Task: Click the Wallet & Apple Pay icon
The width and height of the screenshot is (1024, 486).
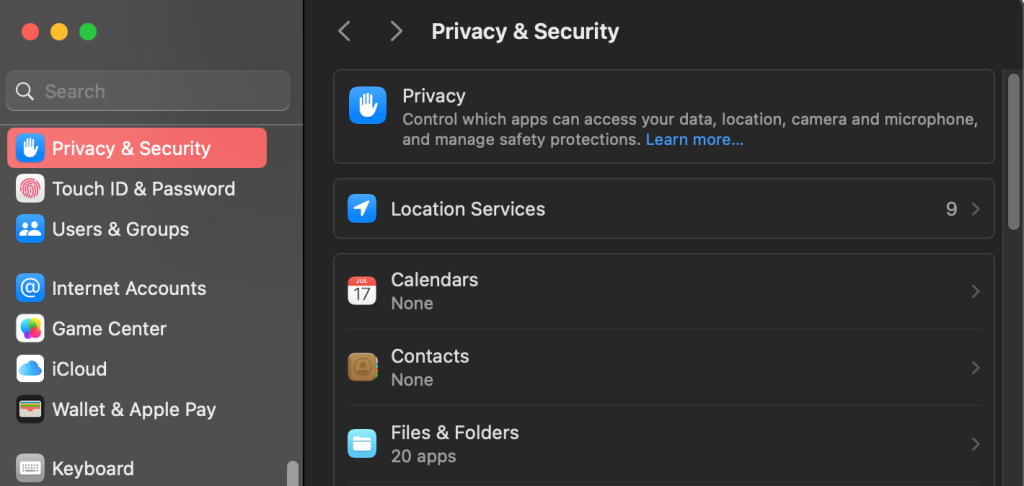Action: (30, 410)
